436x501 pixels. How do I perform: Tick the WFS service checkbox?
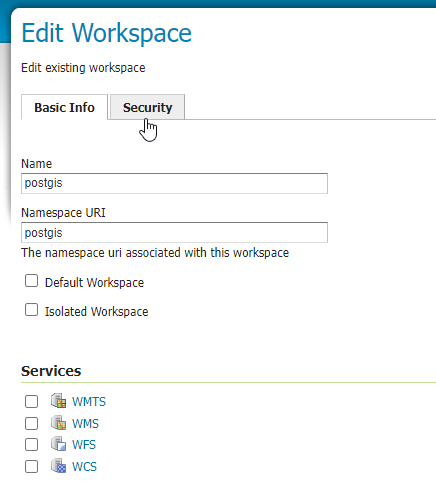pyautogui.click(x=31, y=444)
